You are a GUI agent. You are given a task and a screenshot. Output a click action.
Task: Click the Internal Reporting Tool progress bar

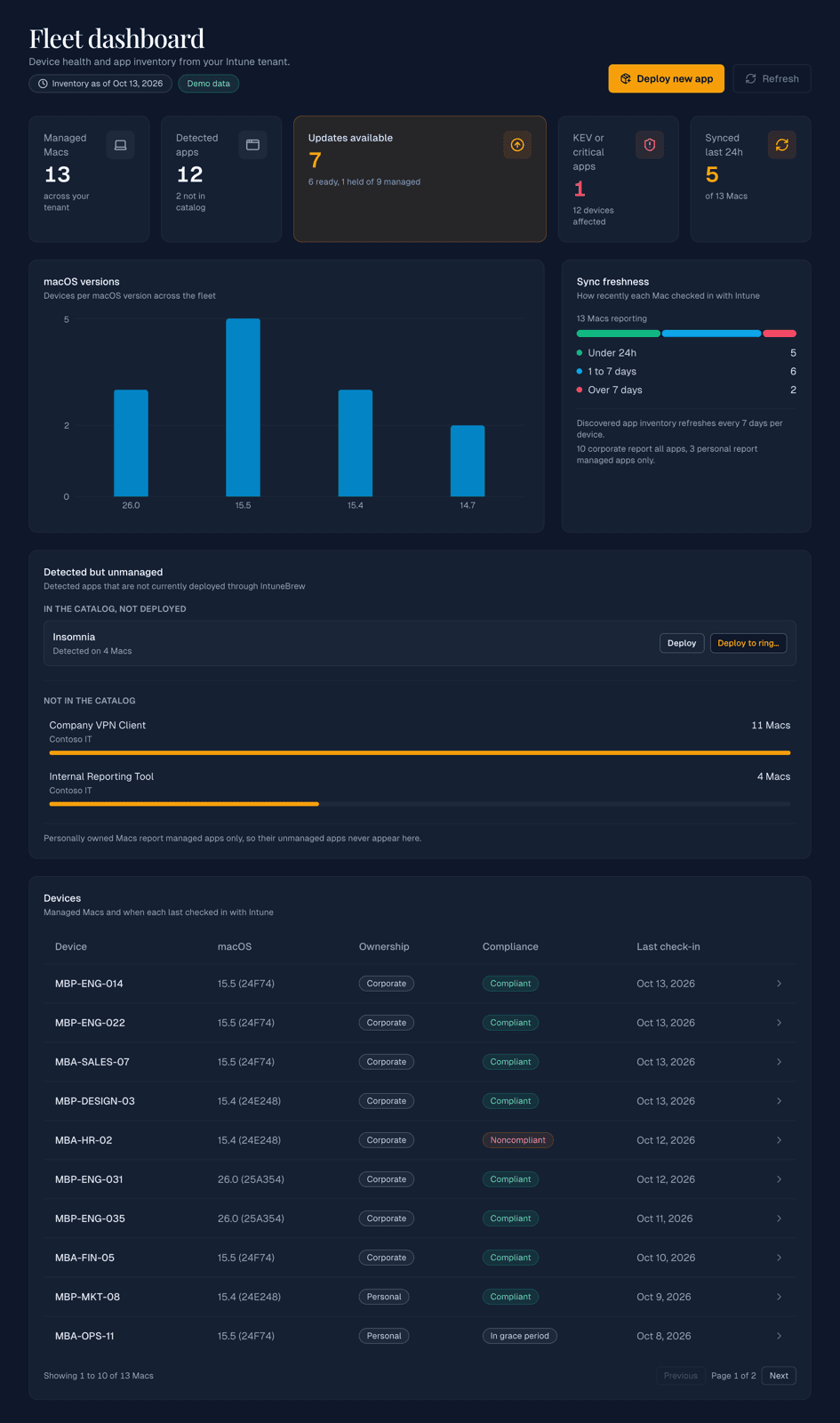point(420,804)
